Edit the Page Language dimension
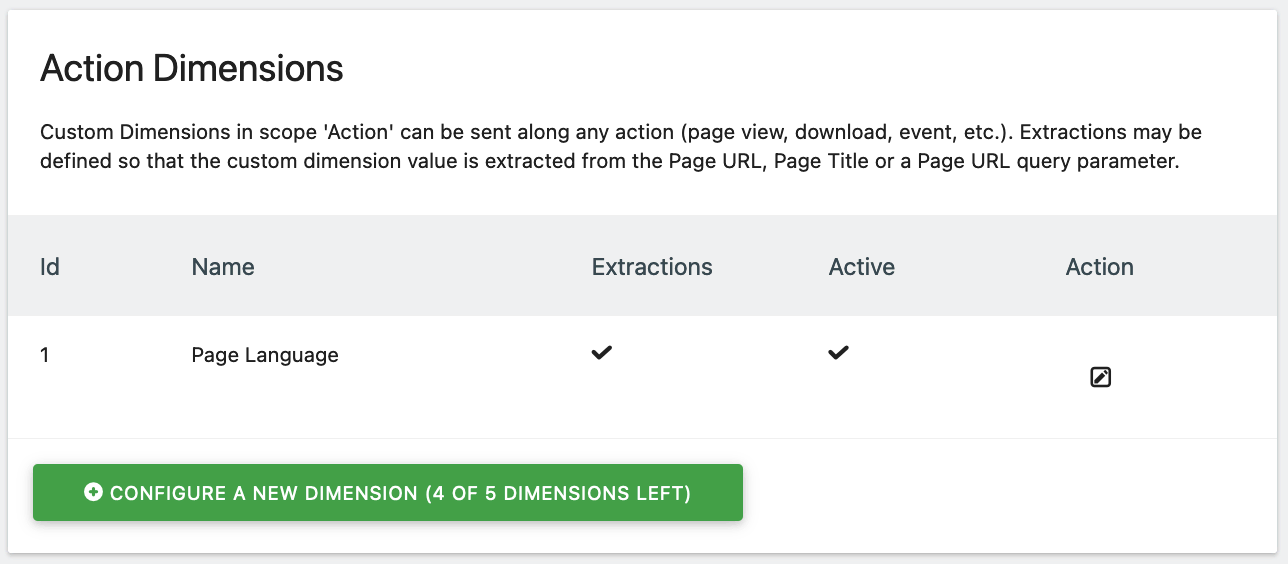The height and width of the screenshot is (564, 1288). 1100,377
